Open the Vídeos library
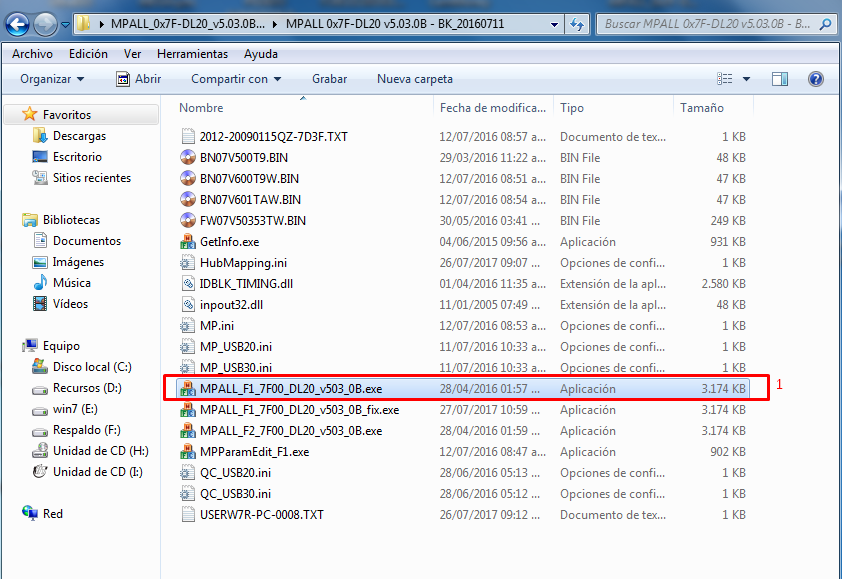 tap(70, 303)
